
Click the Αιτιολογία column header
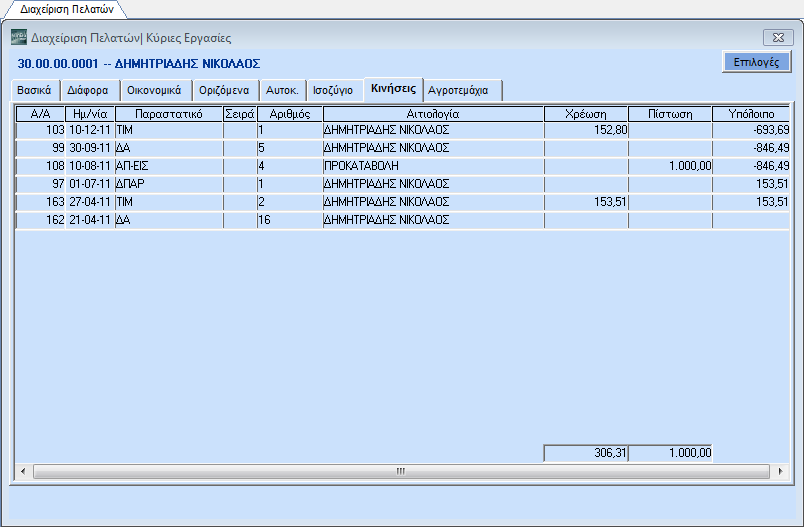coord(433,114)
